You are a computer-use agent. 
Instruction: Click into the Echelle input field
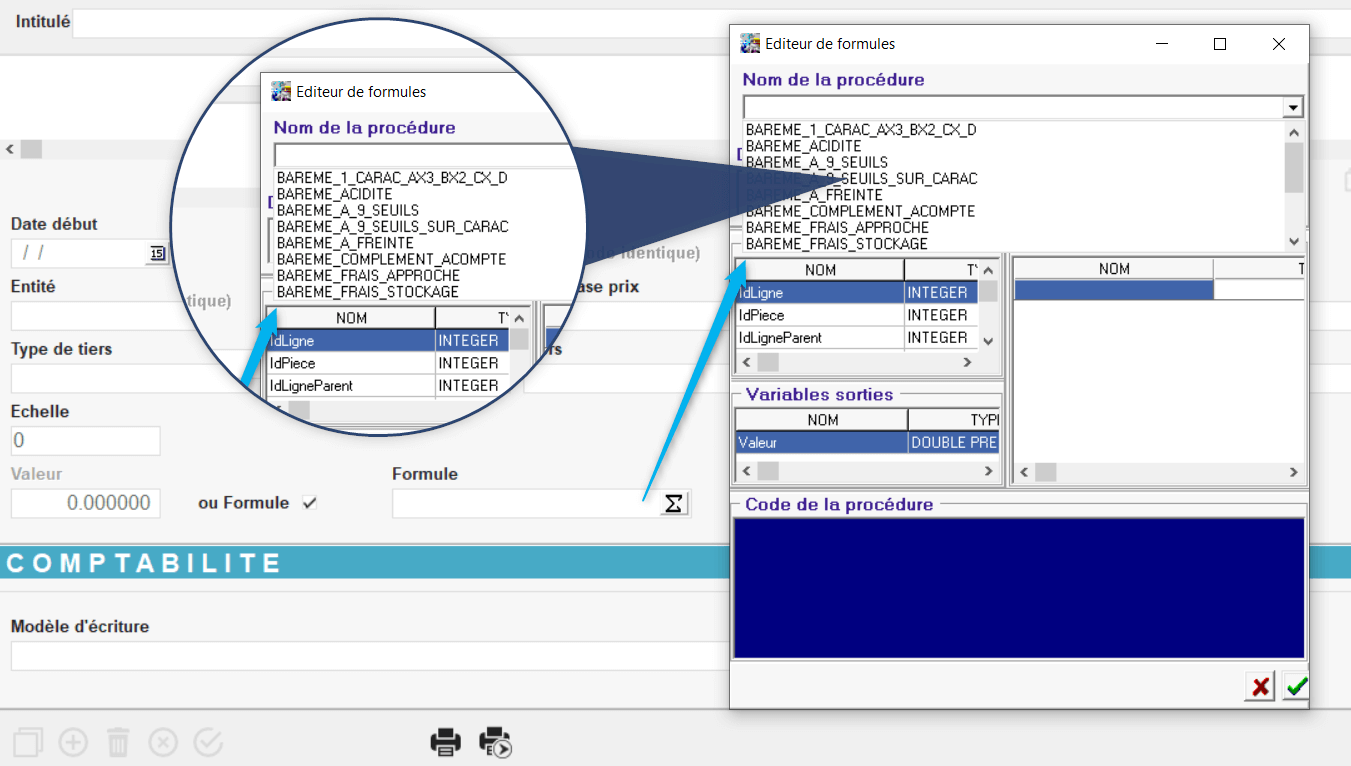coord(85,441)
